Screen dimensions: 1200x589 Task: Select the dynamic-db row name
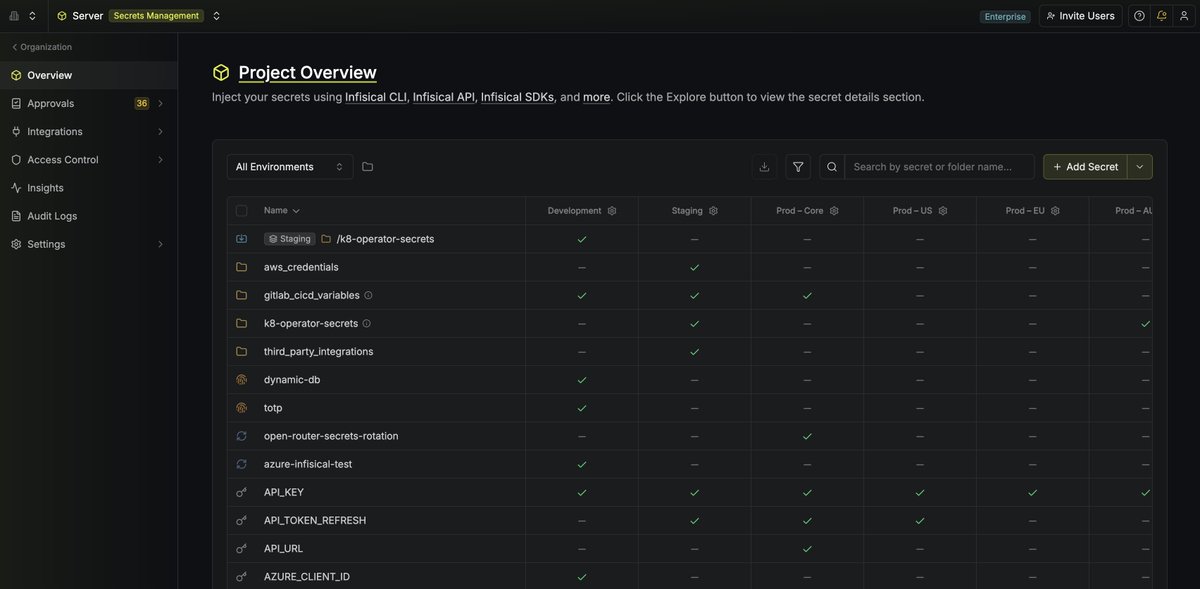tap(292, 380)
